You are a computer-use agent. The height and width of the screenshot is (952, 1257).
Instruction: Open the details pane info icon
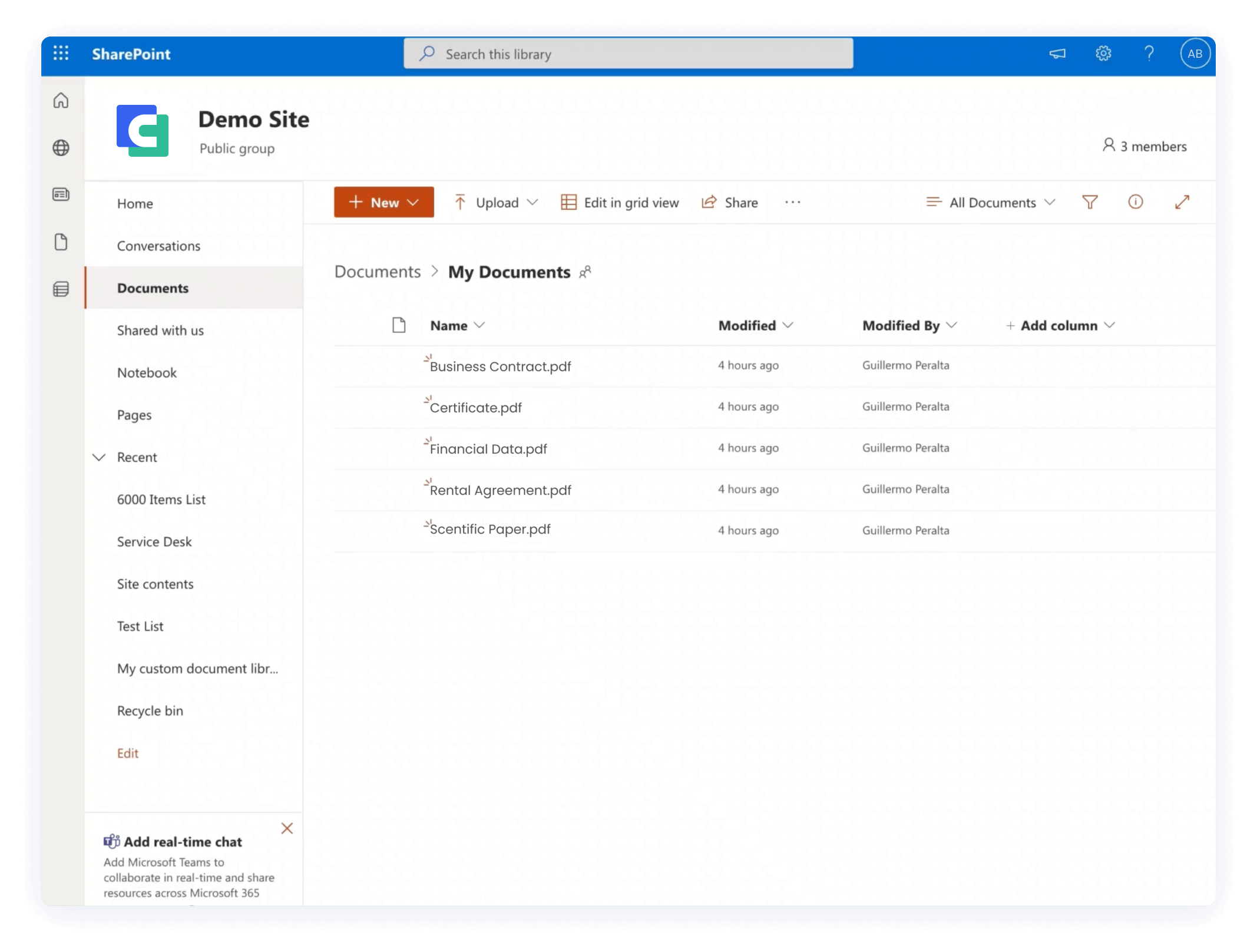coord(1136,202)
